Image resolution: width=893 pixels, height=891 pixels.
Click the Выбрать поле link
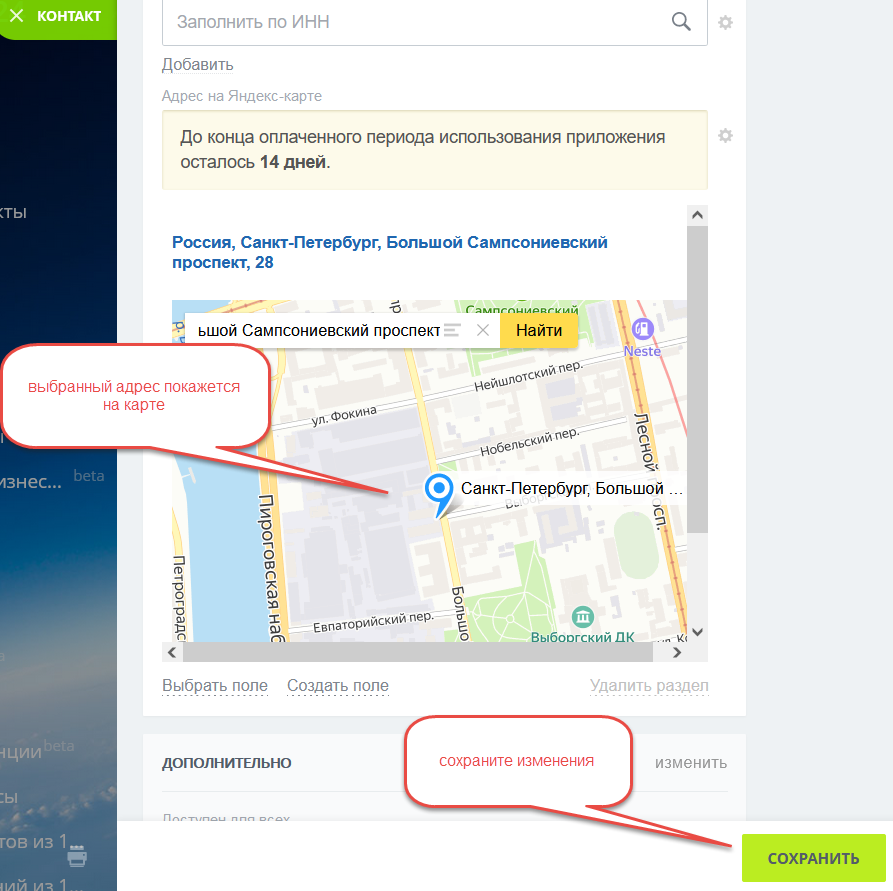[x=215, y=685]
